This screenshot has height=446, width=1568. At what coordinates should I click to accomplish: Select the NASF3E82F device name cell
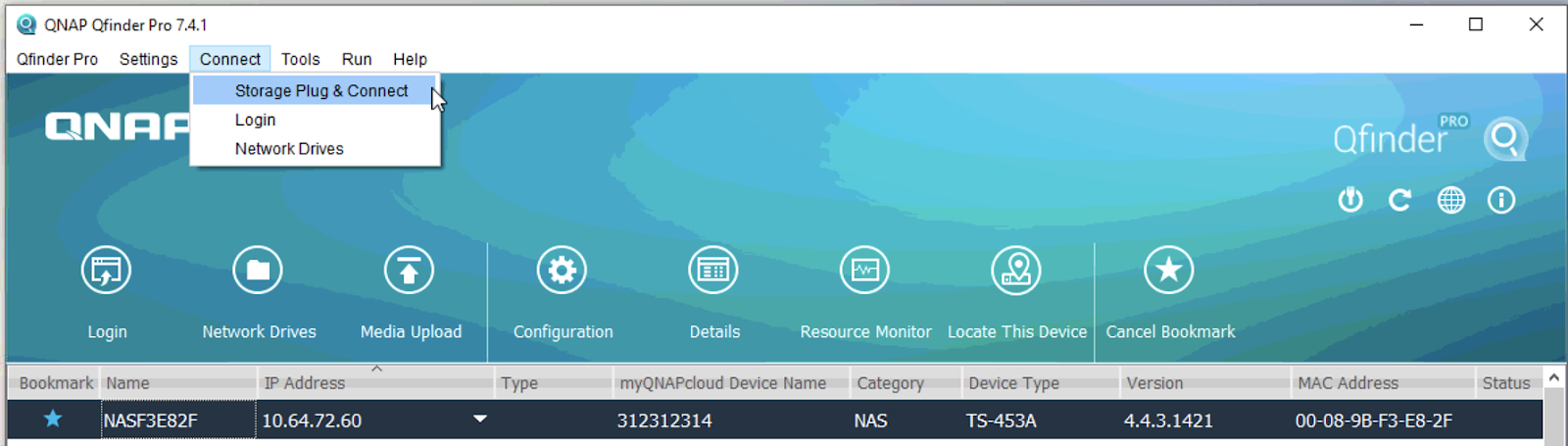point(177,420)
